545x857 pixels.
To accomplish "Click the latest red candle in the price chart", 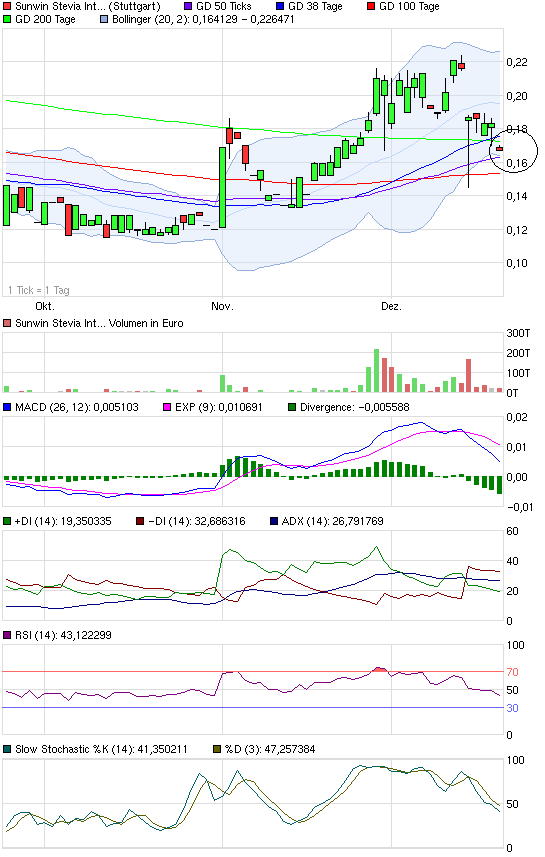I will pos(500,149).
